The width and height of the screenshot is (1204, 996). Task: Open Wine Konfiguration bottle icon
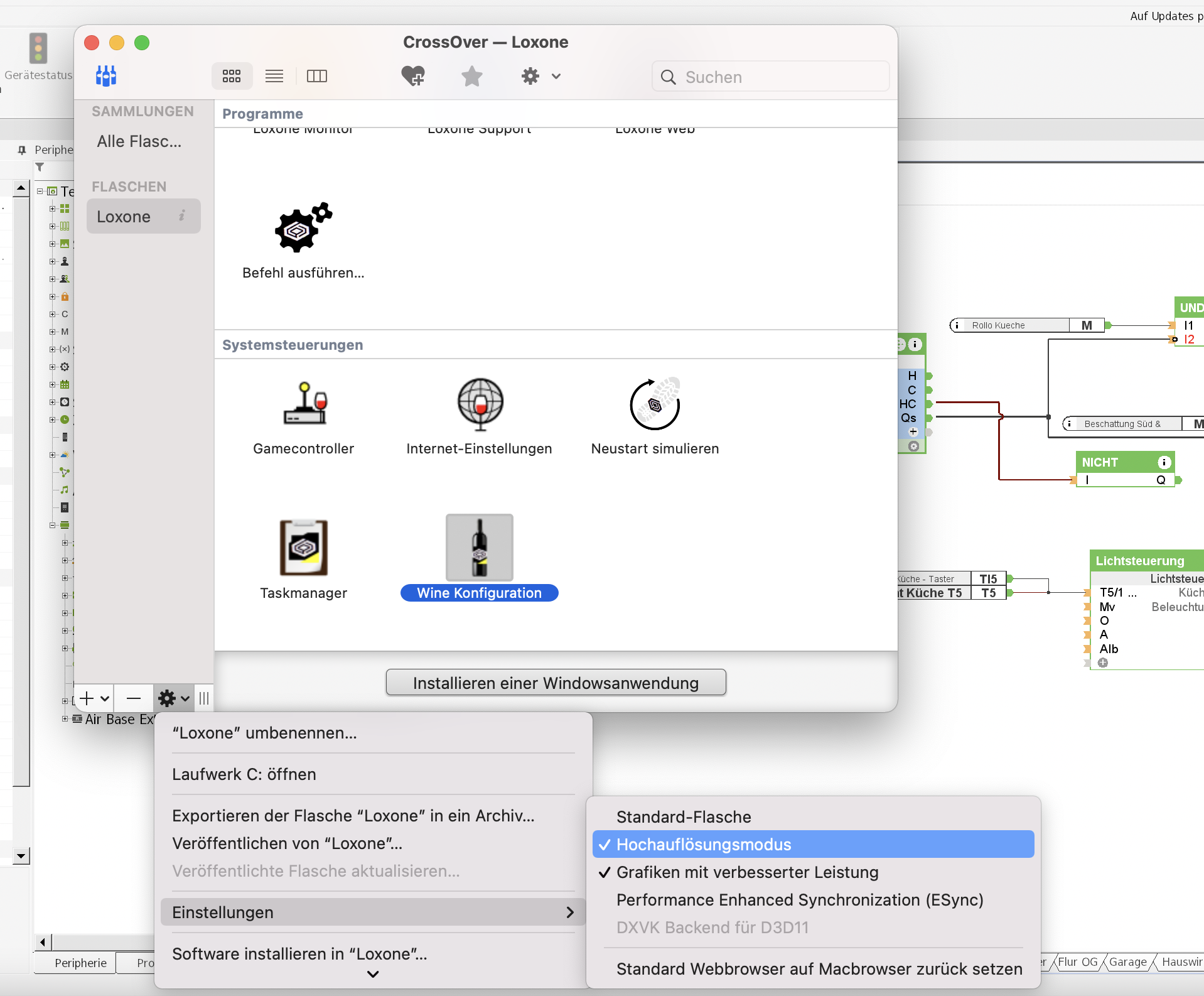tap(480, 548)
